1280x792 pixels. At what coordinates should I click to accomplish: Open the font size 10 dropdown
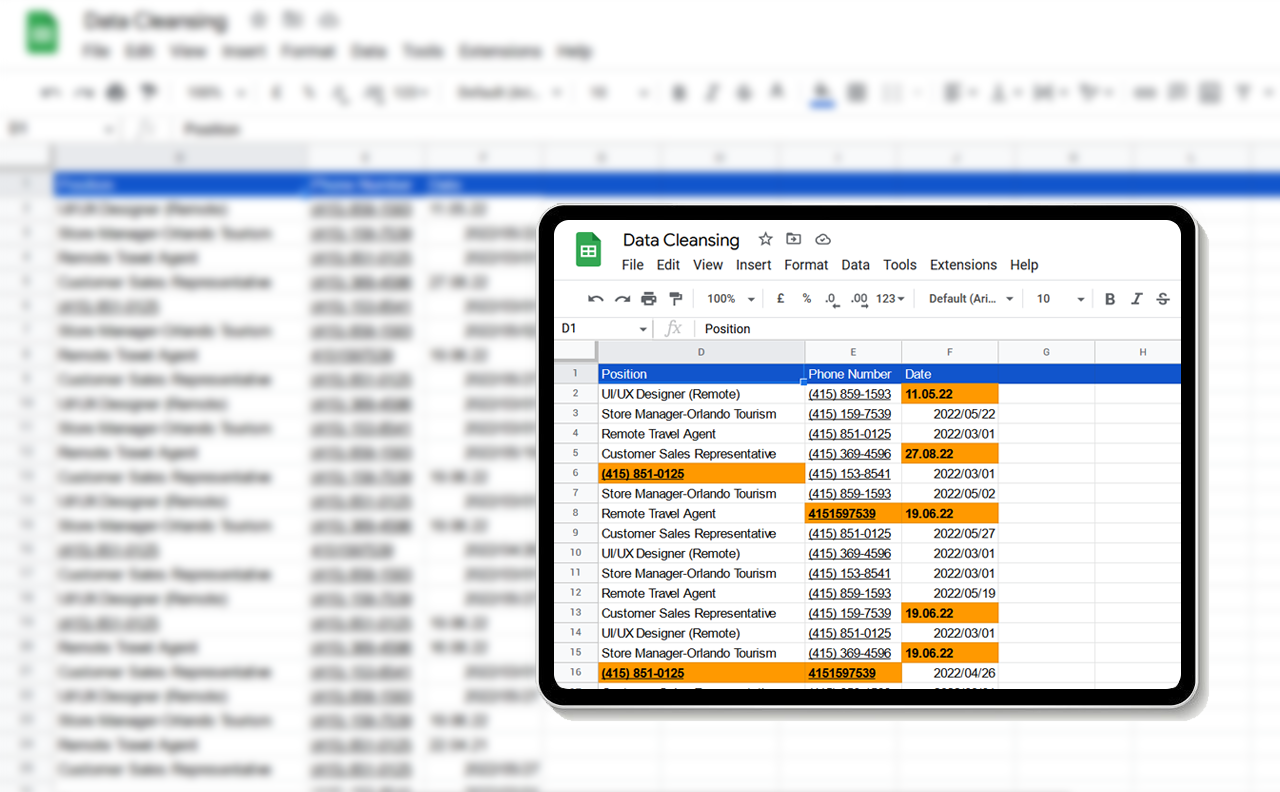tap(1060, 299)
